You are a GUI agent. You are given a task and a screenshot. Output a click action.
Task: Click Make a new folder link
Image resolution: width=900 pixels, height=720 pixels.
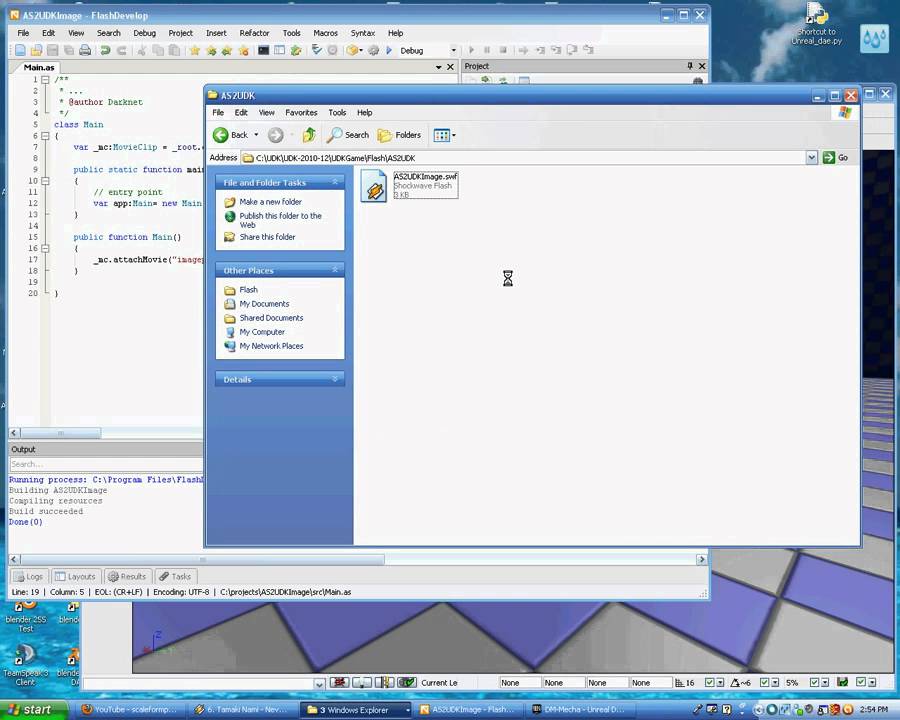coord(270,202)
